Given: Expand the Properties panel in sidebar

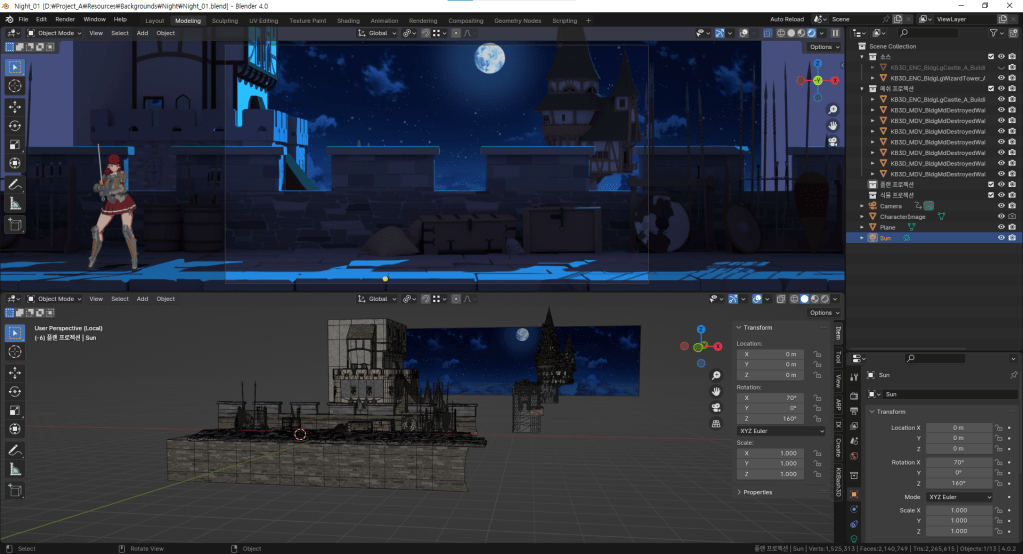Looking at the screenshot, I should point(757,492).
